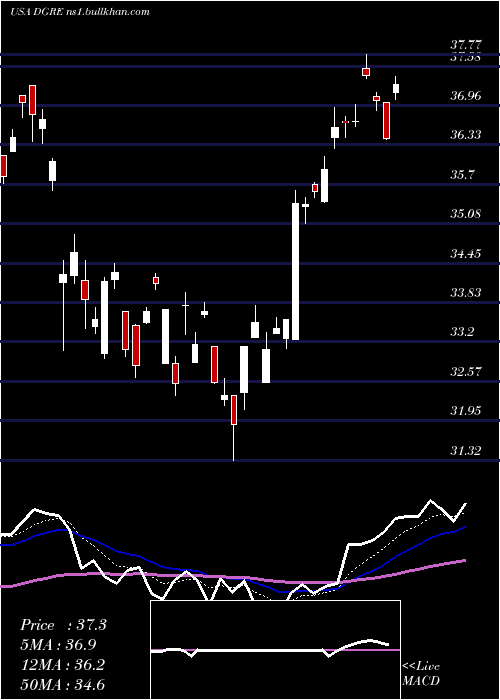This screenshot has height=700, width=500.
Task: Click the 32.57 price axis label
Action: 466,372
